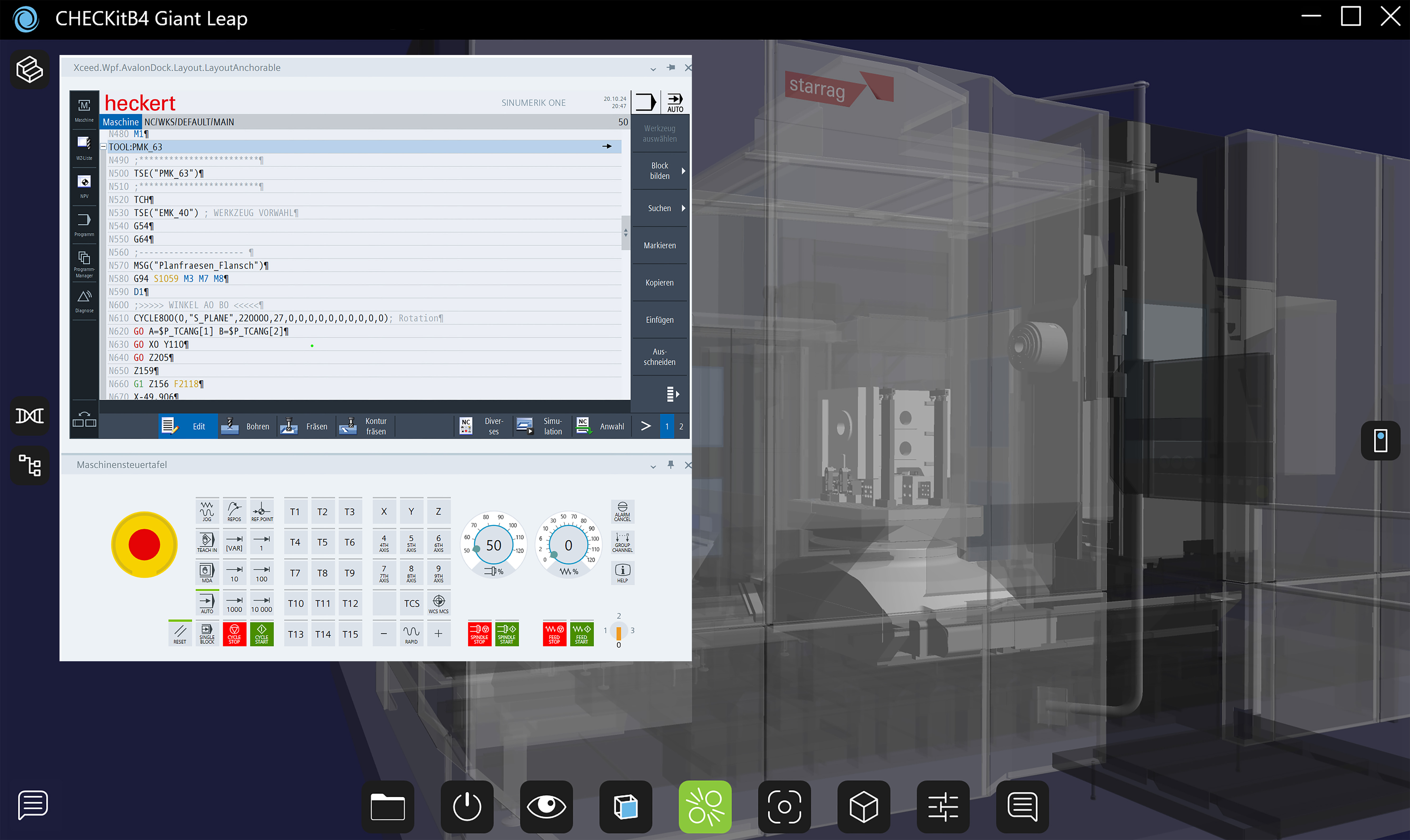Select the Simulation softkey tab
This screenshot has height=840, width=1410.
[x=542, y=426]
